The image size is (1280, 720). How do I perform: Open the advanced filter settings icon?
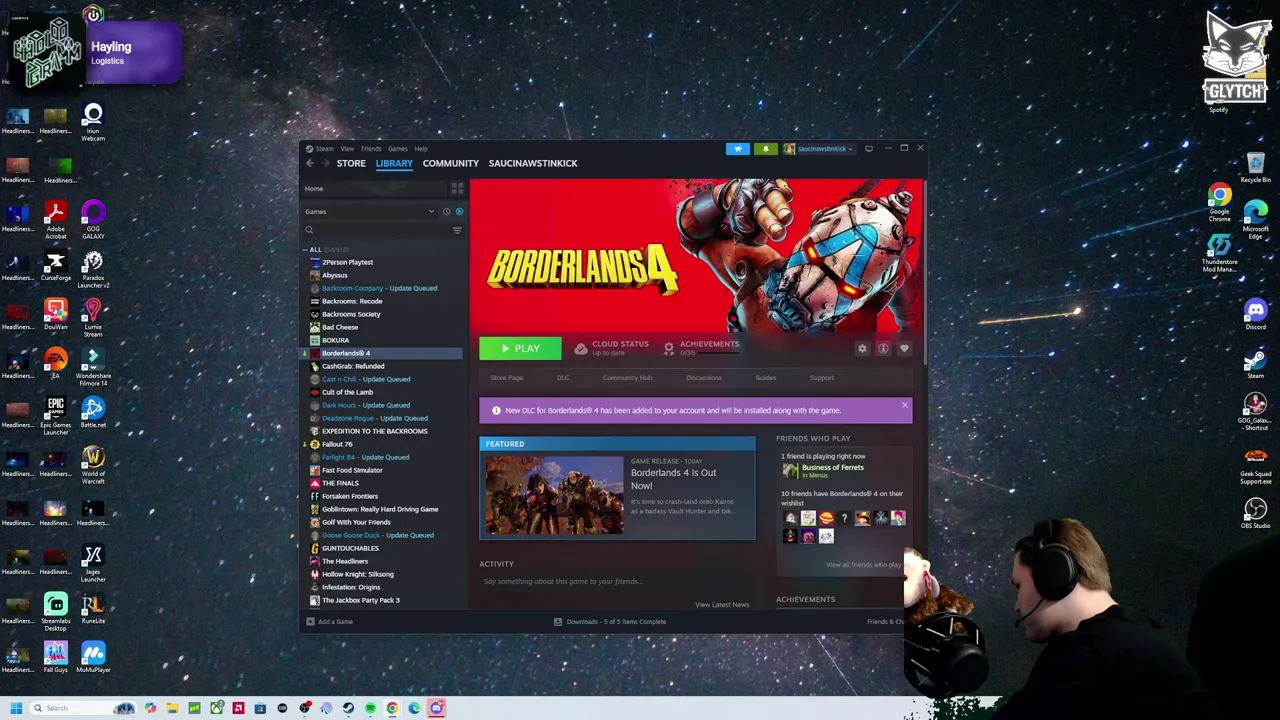[457, 230]
